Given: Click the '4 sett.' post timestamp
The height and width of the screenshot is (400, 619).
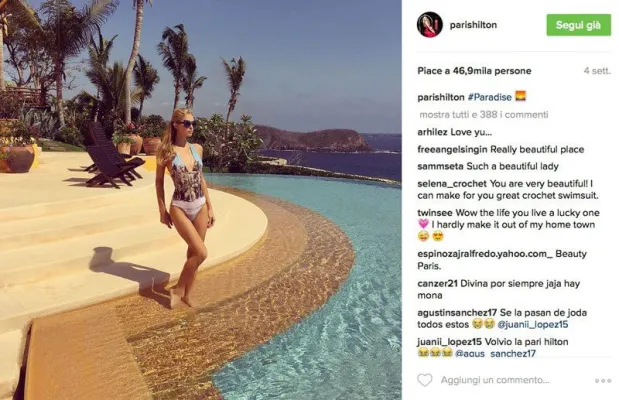Looking at the screenshot, I should [x=597, y=71].
